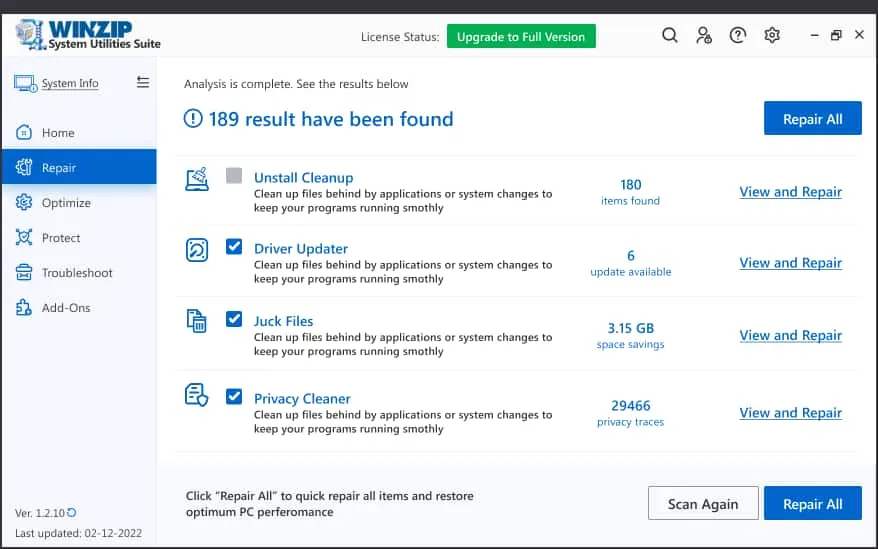Click the Ver. 1.2.10 text
Screen dimensions: 878x549
(40, 513)
